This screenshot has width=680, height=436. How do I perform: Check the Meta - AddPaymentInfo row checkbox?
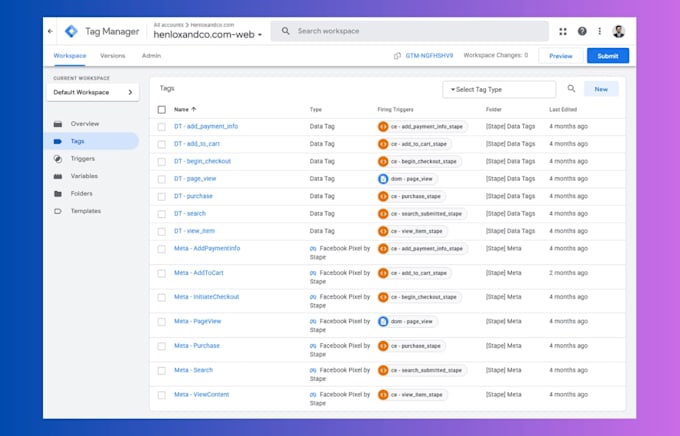162,249
